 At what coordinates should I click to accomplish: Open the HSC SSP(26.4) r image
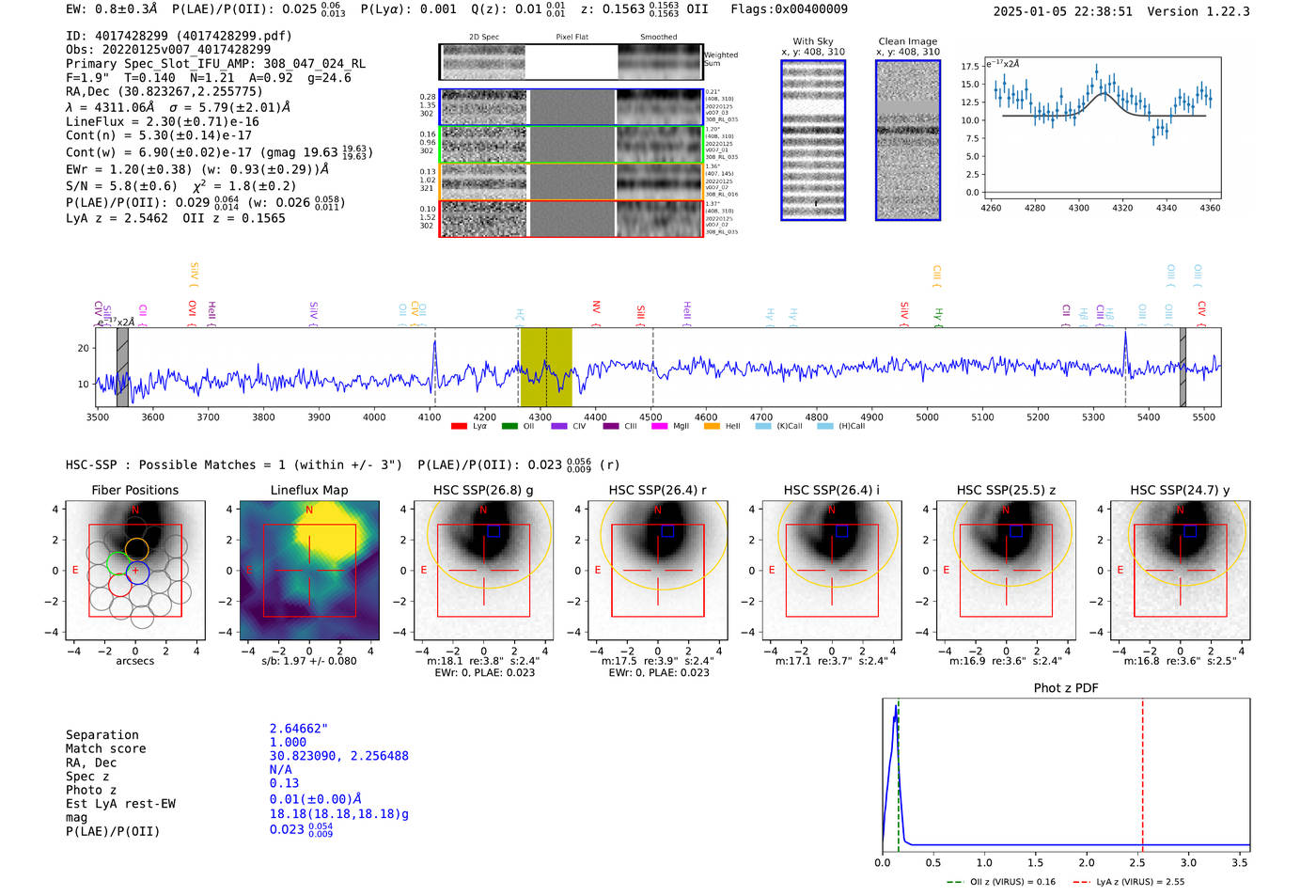coord(658,571)
